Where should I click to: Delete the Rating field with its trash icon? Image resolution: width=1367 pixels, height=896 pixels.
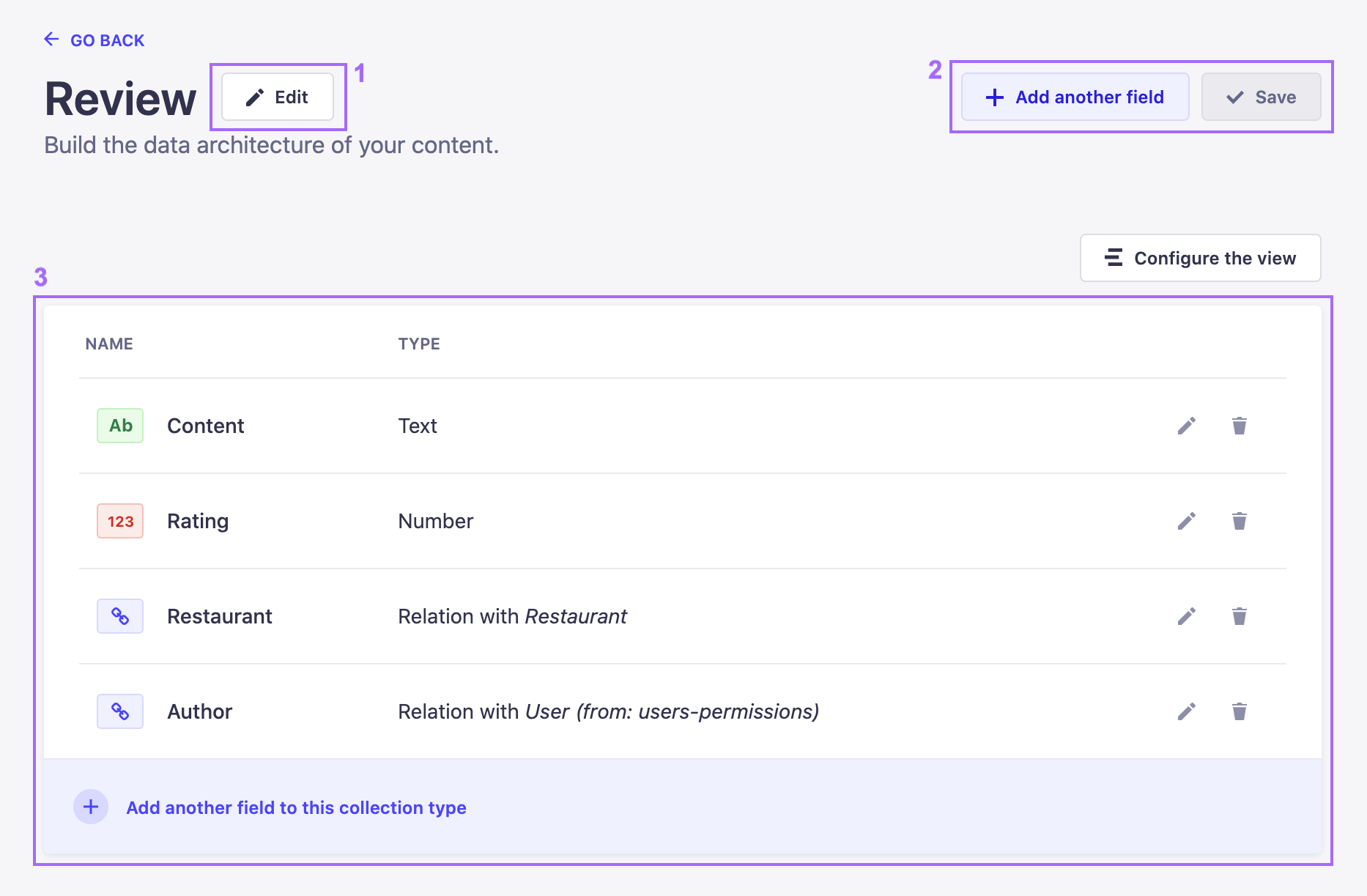1239,521
